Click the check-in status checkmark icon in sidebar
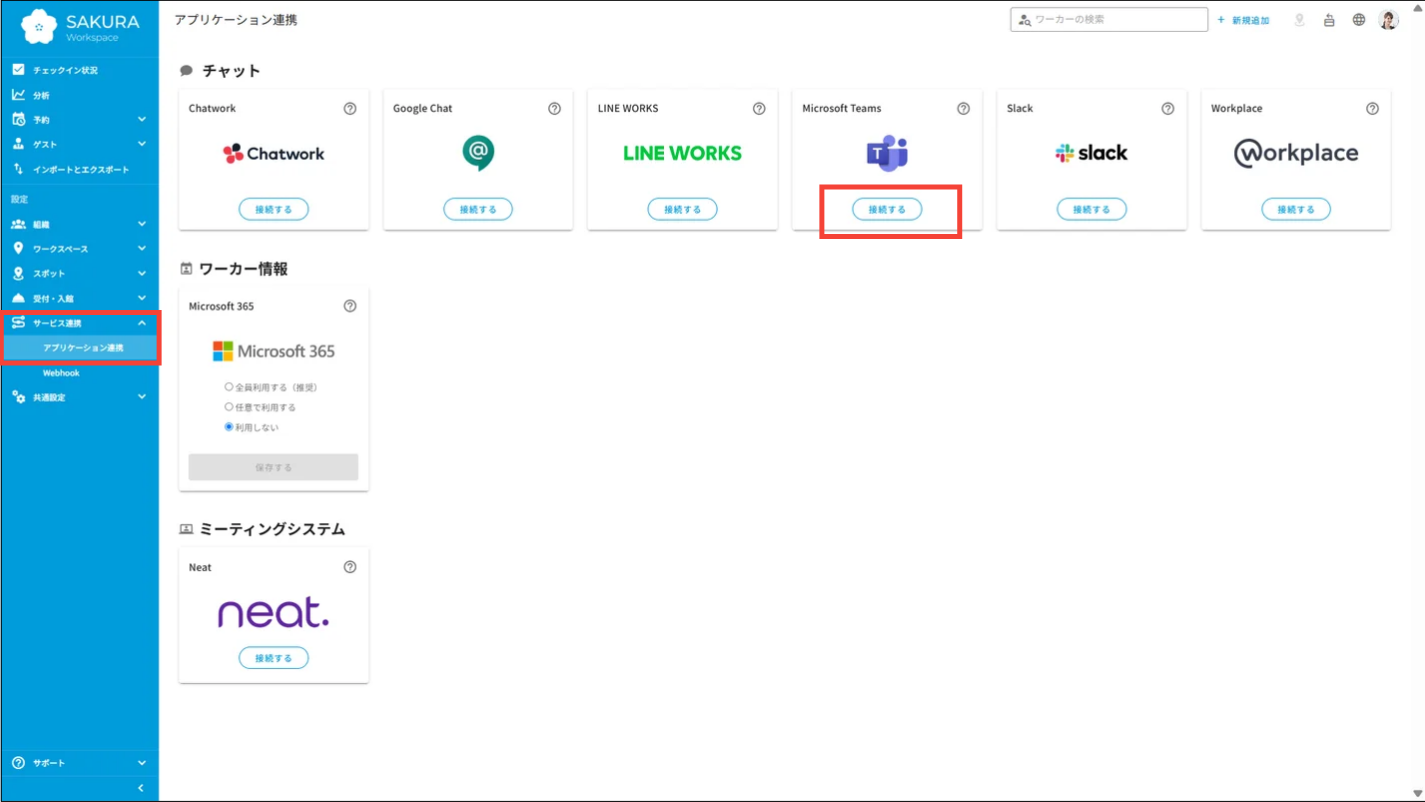This screenshot has height=802, width=1425. click(x=18, y=70)
